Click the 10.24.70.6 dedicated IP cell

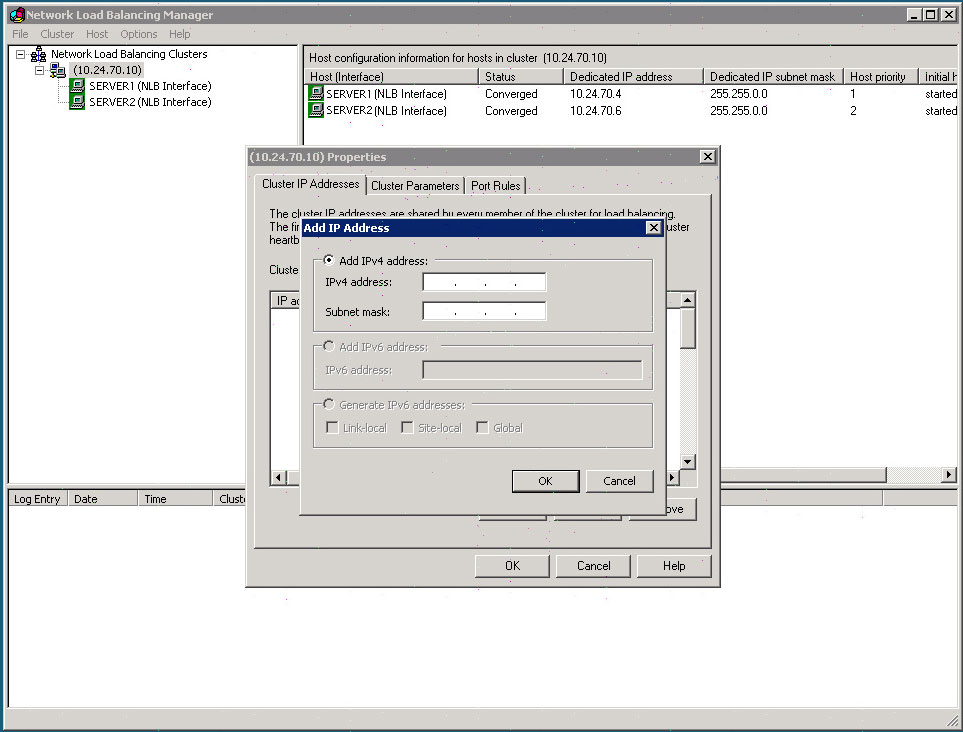click(595, 111)
